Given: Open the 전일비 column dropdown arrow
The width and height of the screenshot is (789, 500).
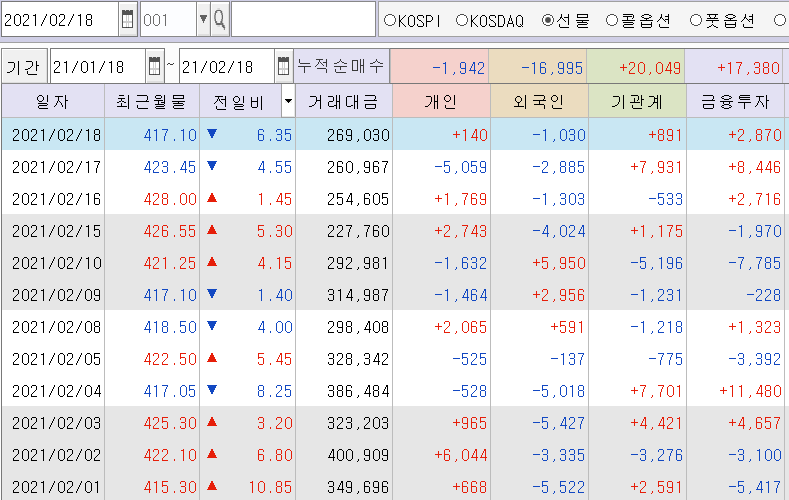Looking at the screenshot, I should 288,101.
